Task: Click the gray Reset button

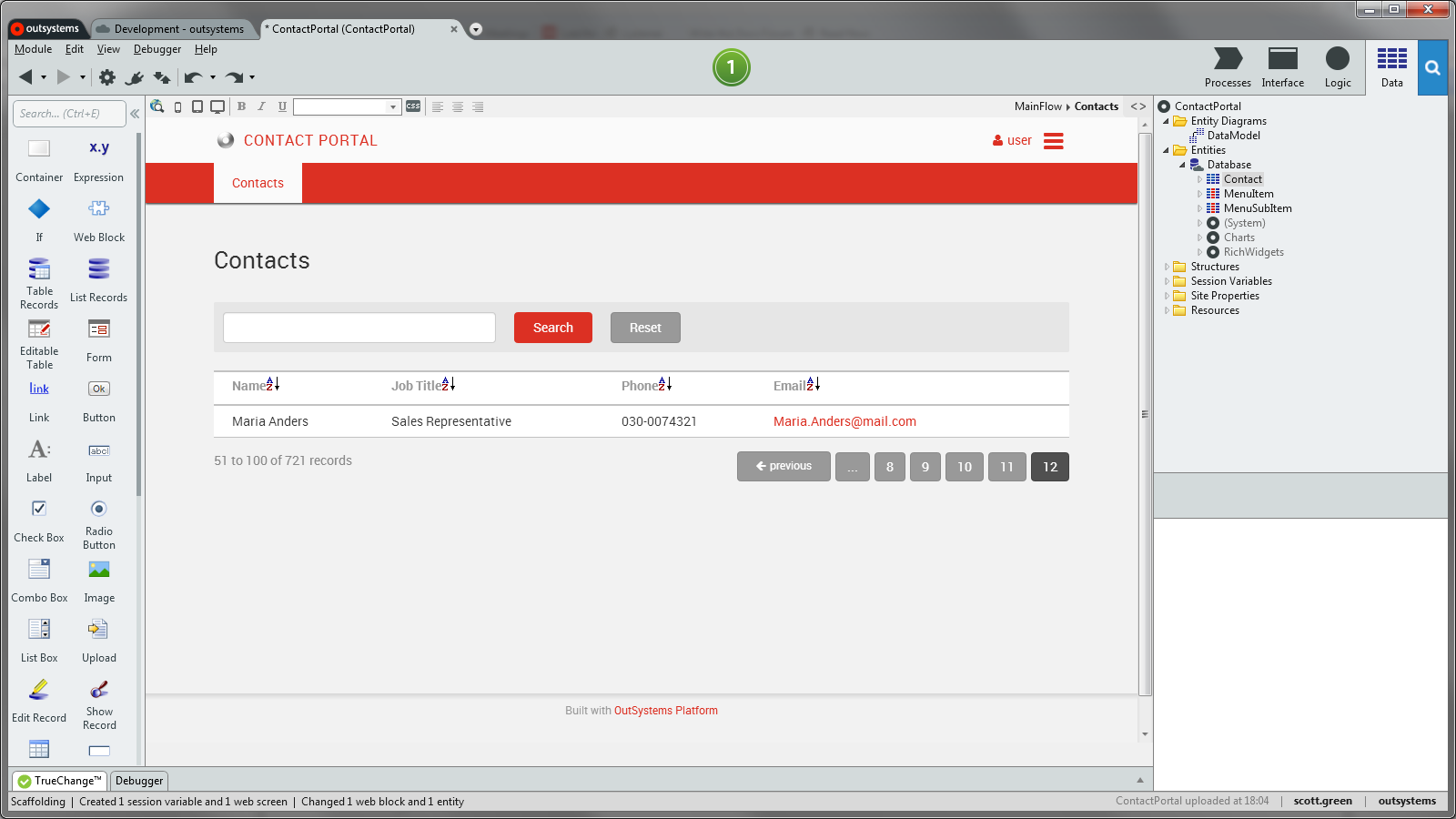Action: pos(645,328)
